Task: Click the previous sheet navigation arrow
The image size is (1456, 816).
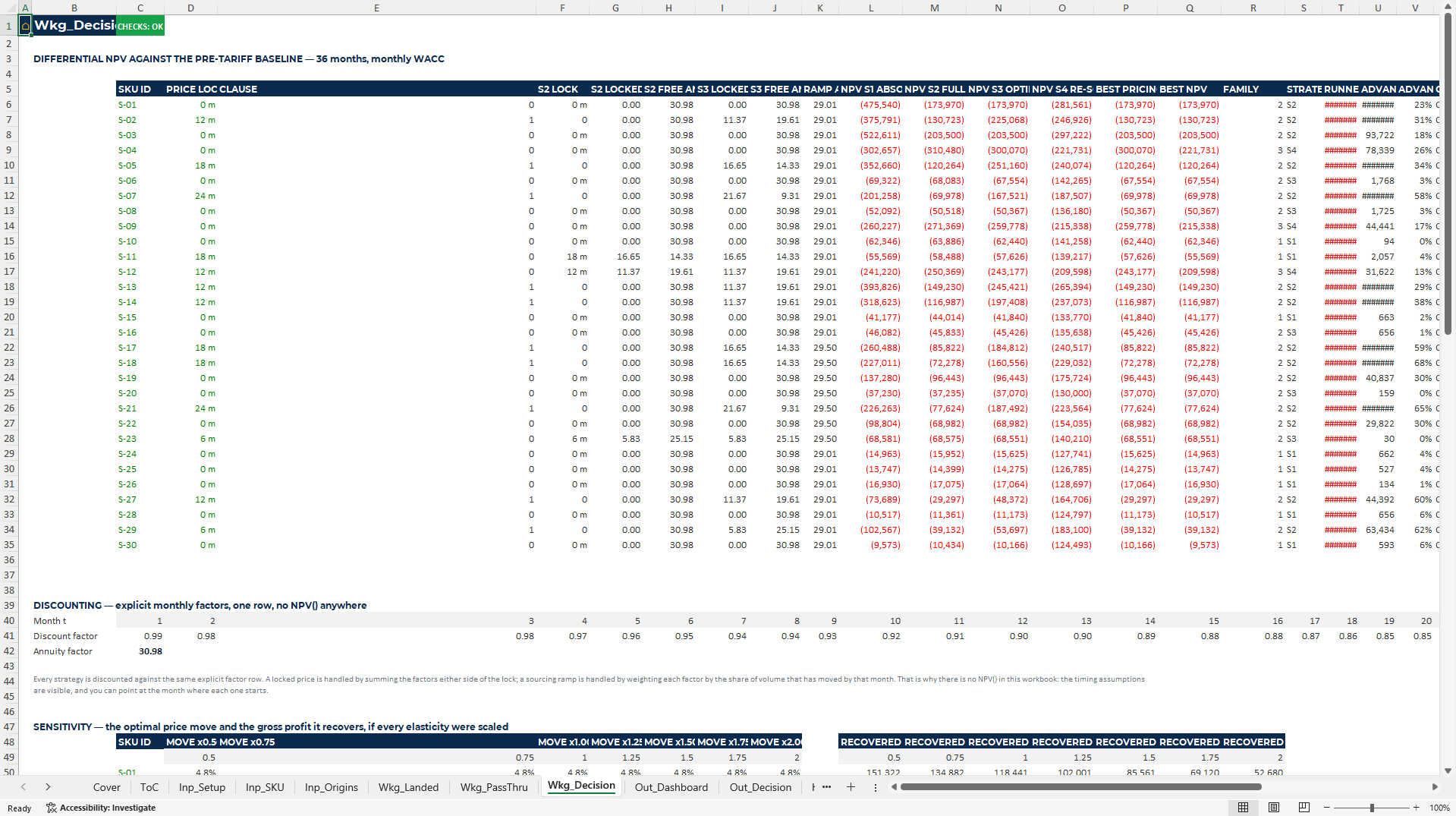Action: (x=24, y=787)
